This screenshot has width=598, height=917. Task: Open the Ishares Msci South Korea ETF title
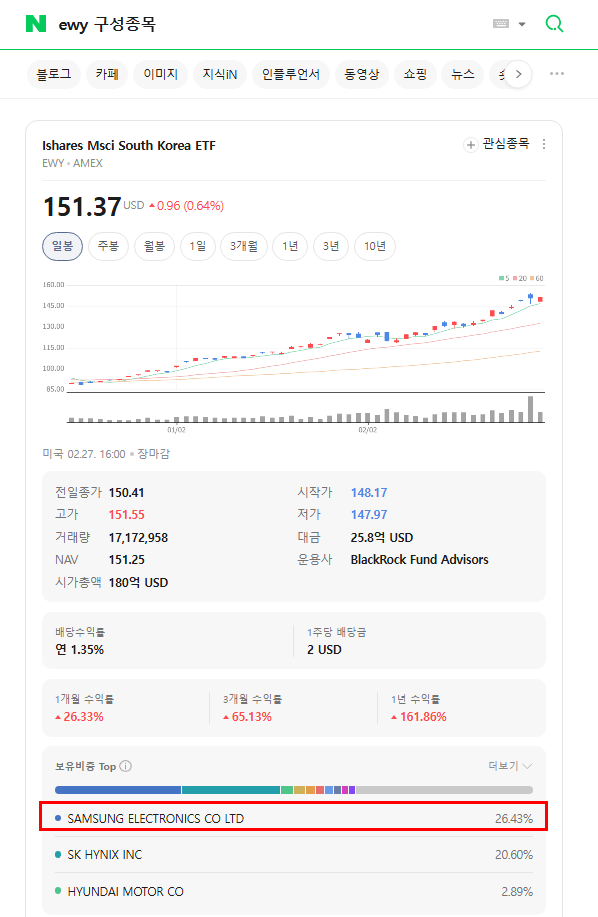(x=129, y=146)
